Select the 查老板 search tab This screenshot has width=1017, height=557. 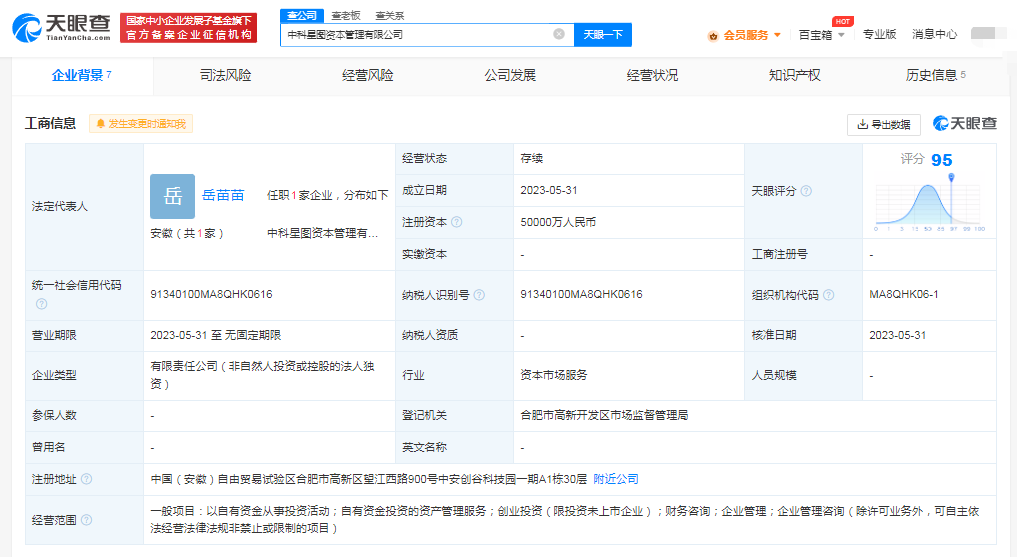tap(346, 16)
